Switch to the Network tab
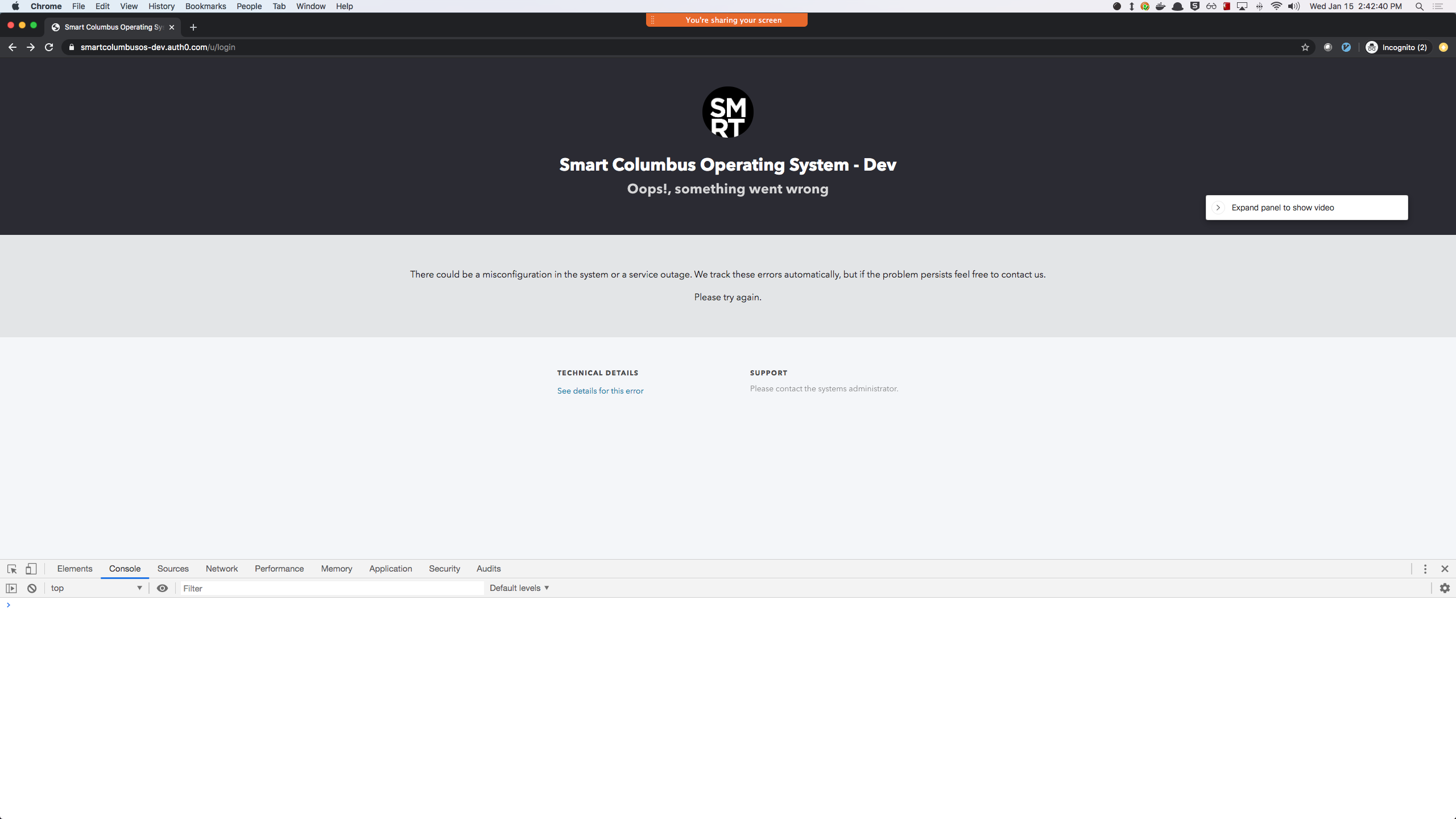 (x=222, y=569)
